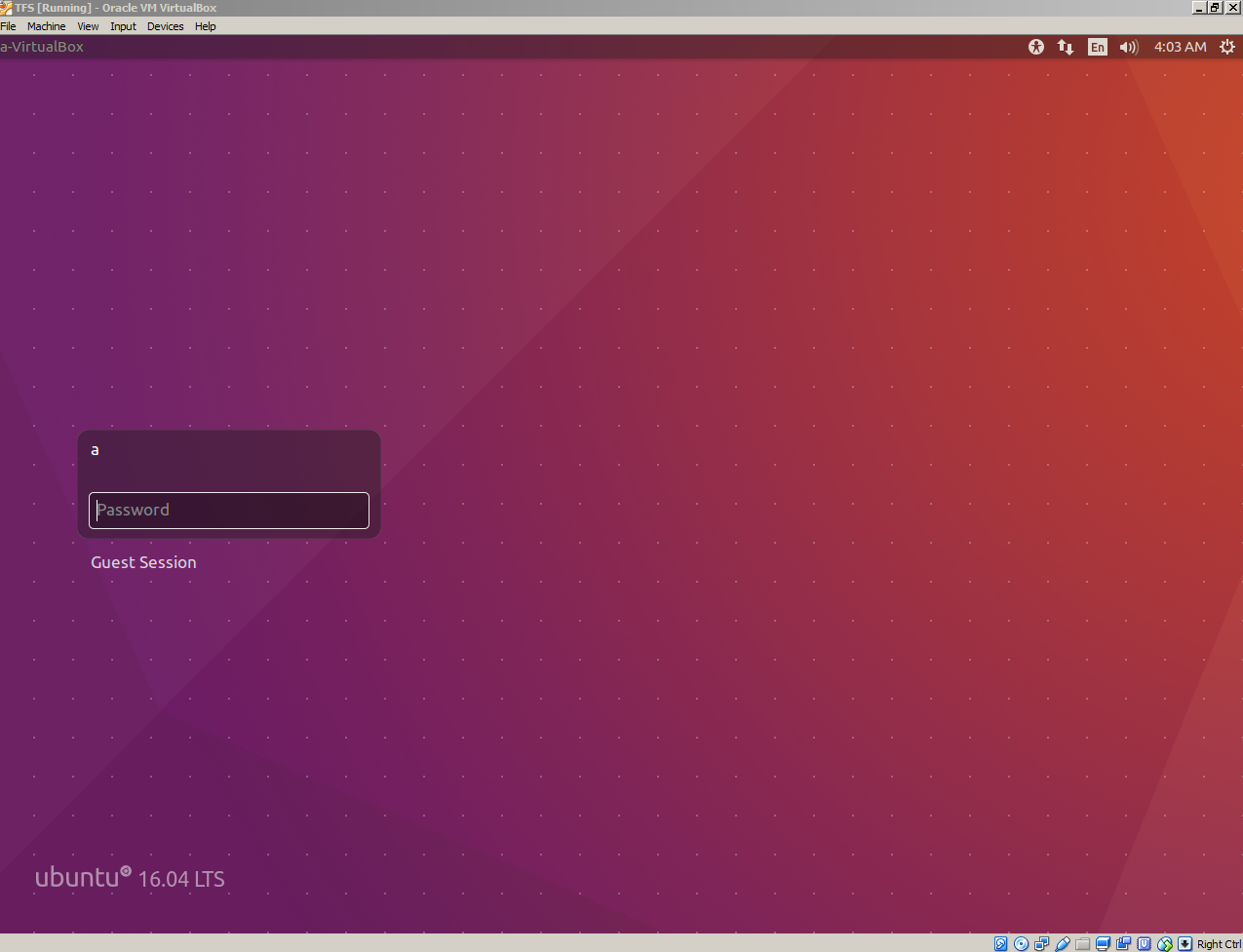Viewport: 1243px width, 952px height.
Task: Close the VirtualBox window
Action: [x=1232, y=8]
